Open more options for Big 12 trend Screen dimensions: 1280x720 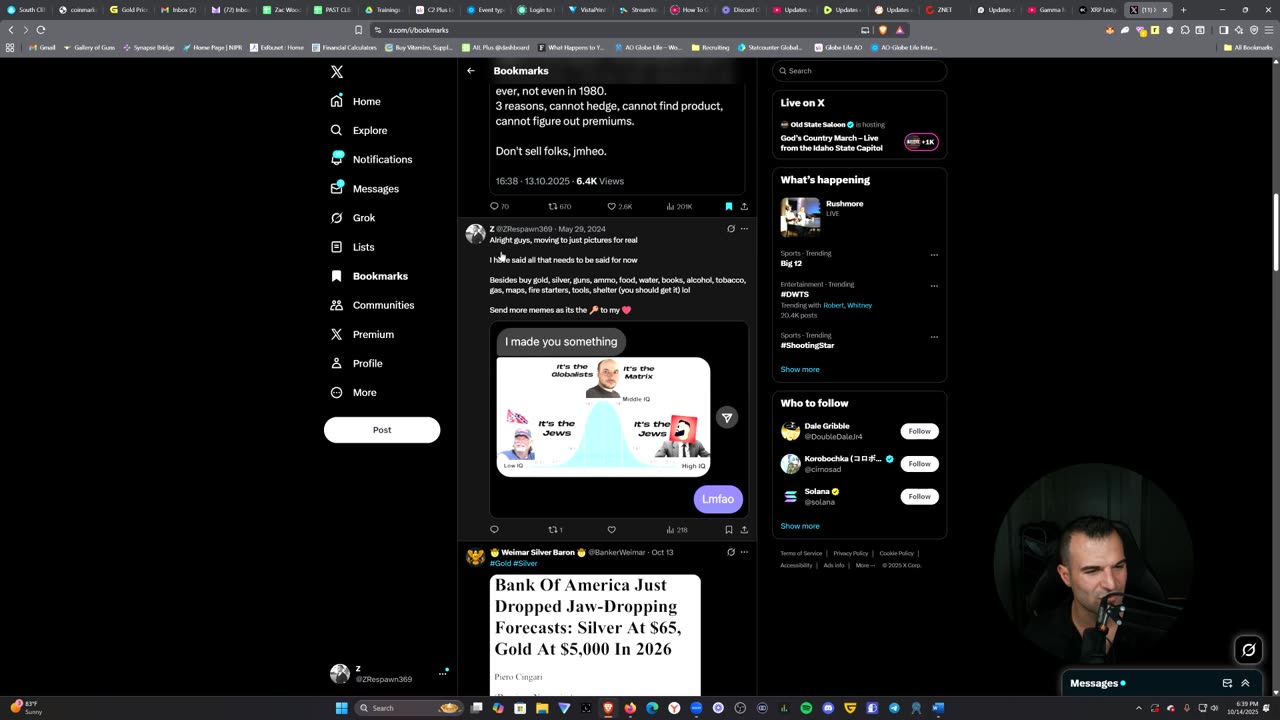934,254
